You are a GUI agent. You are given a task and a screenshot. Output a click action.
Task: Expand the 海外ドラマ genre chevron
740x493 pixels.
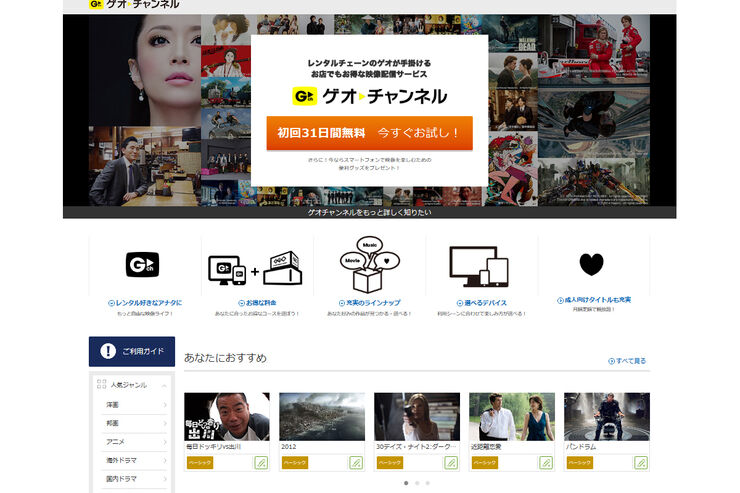(x=165, y=460)
